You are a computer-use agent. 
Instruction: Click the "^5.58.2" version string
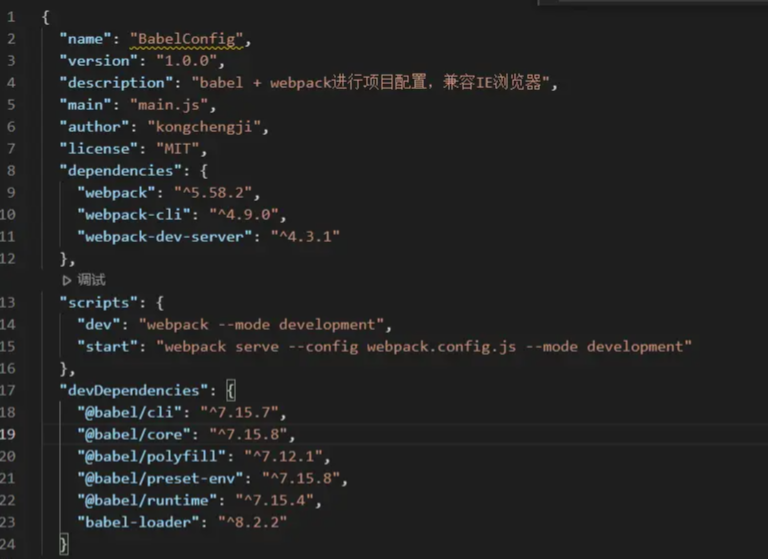[213, 193]
